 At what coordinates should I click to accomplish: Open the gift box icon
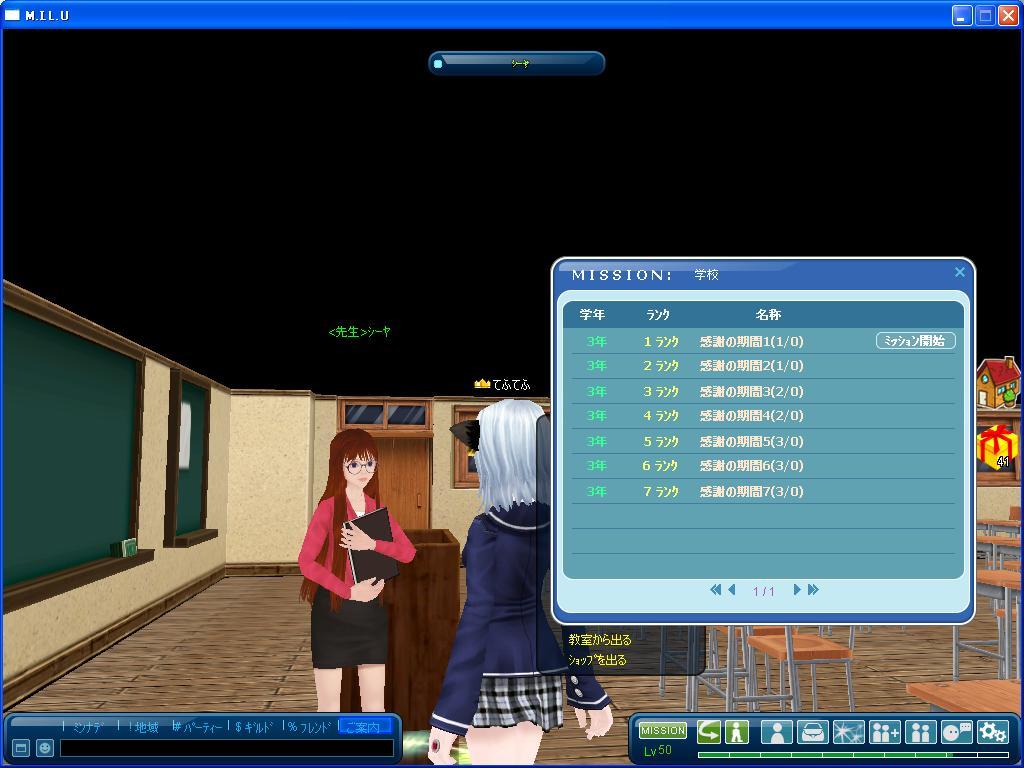(x=997, y=447)
